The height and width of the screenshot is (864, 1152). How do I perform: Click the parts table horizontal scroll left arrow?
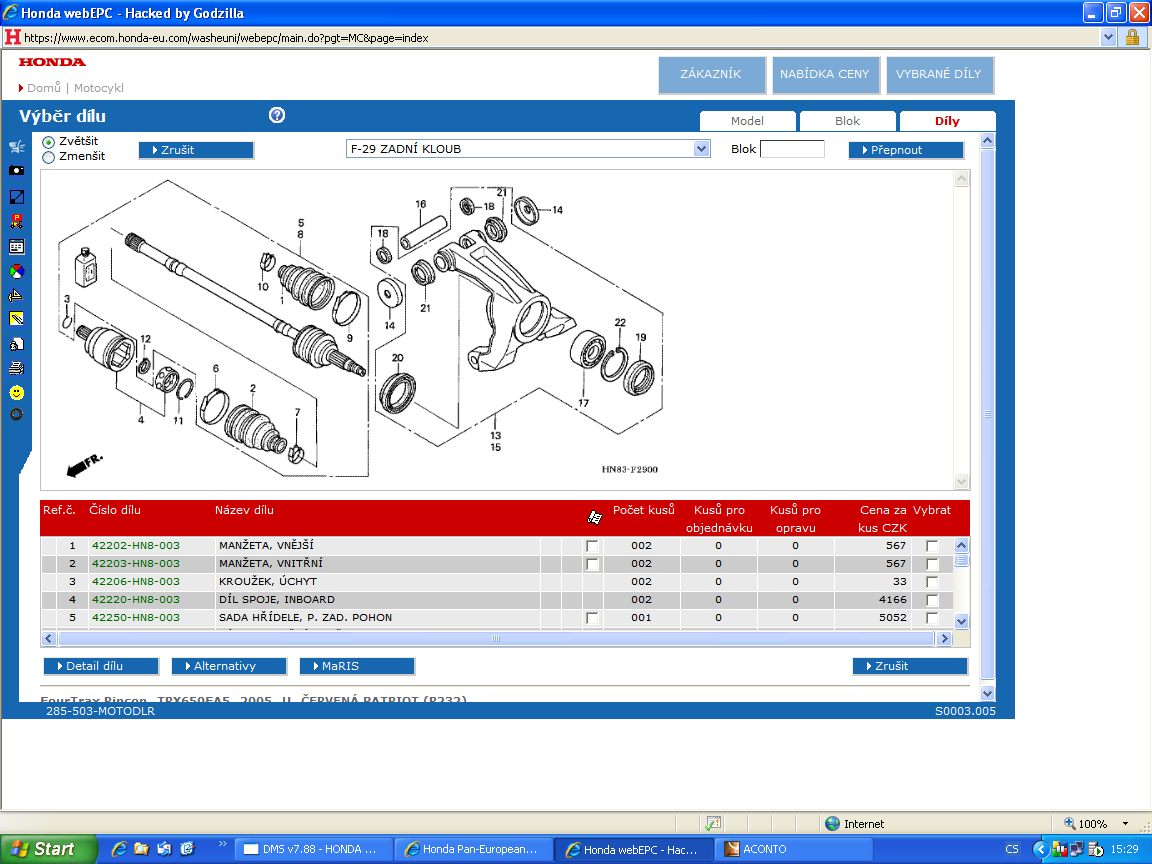tap(48, 638)
